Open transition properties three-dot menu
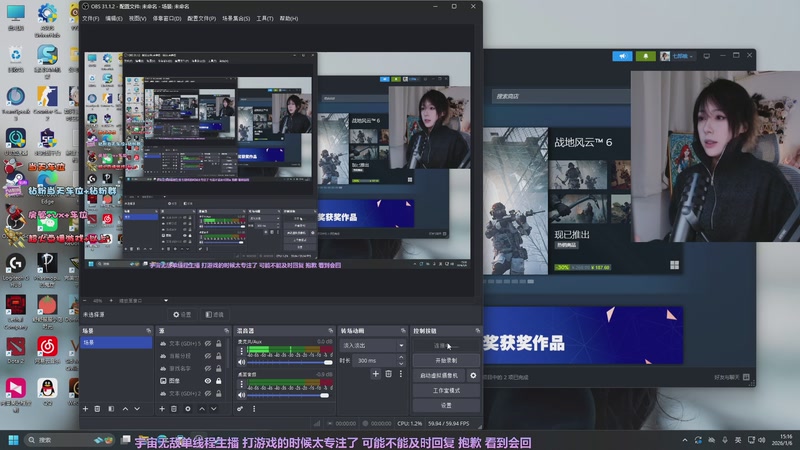Image resolution: width=800 pixels, height=450 pixels. coord(401,374)
